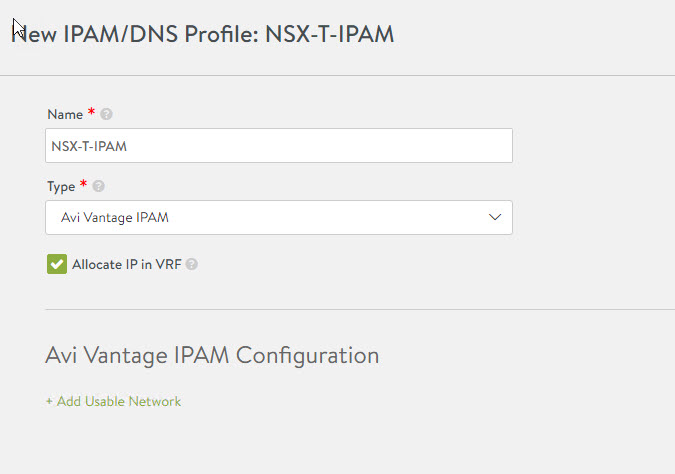Click the red asterisk next to Type
Screen dimensions: 675x474
point(83,185)
